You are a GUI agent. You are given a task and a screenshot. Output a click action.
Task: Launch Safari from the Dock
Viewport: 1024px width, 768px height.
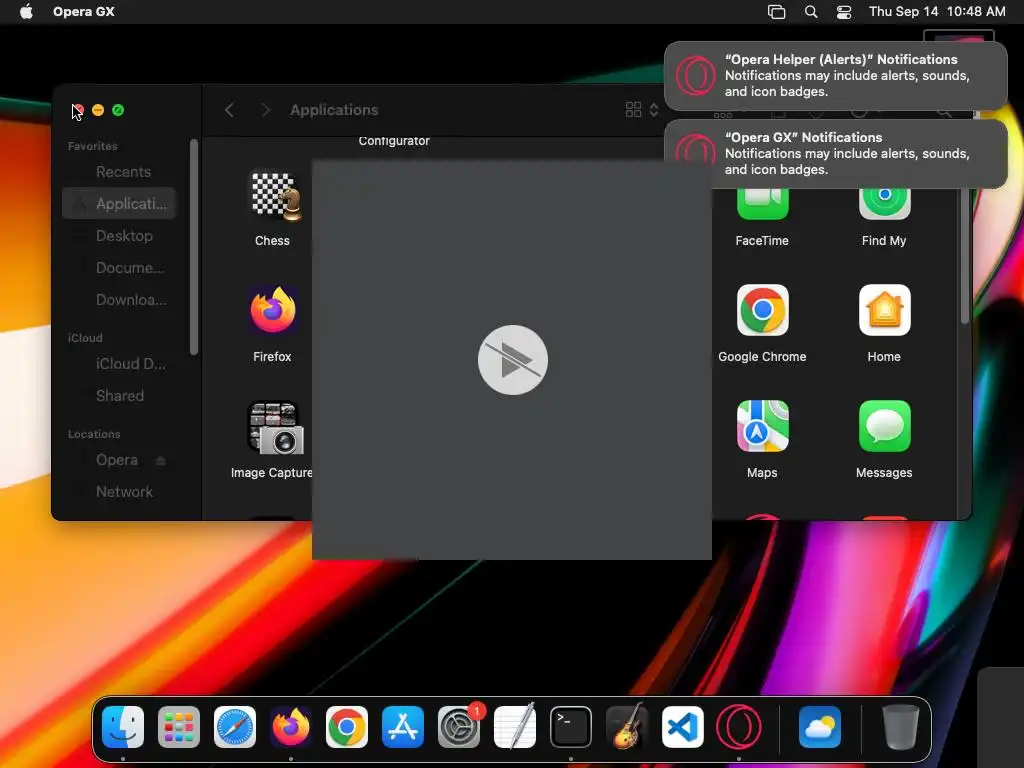pyautogui.click(x=235, y=726)
